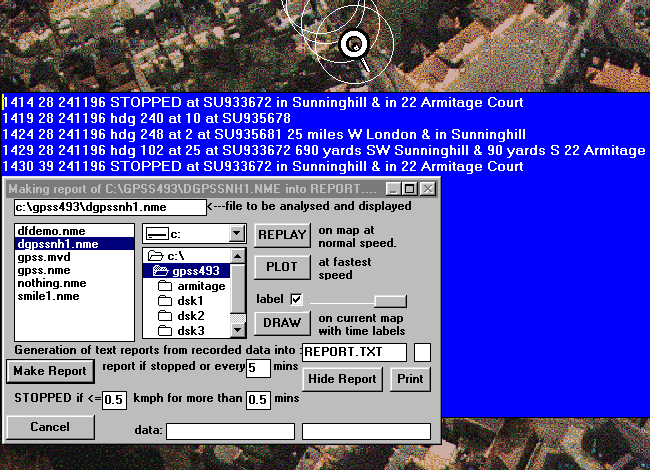
Task: Click the GPS position marker on map
Action: tap(352, 43)
